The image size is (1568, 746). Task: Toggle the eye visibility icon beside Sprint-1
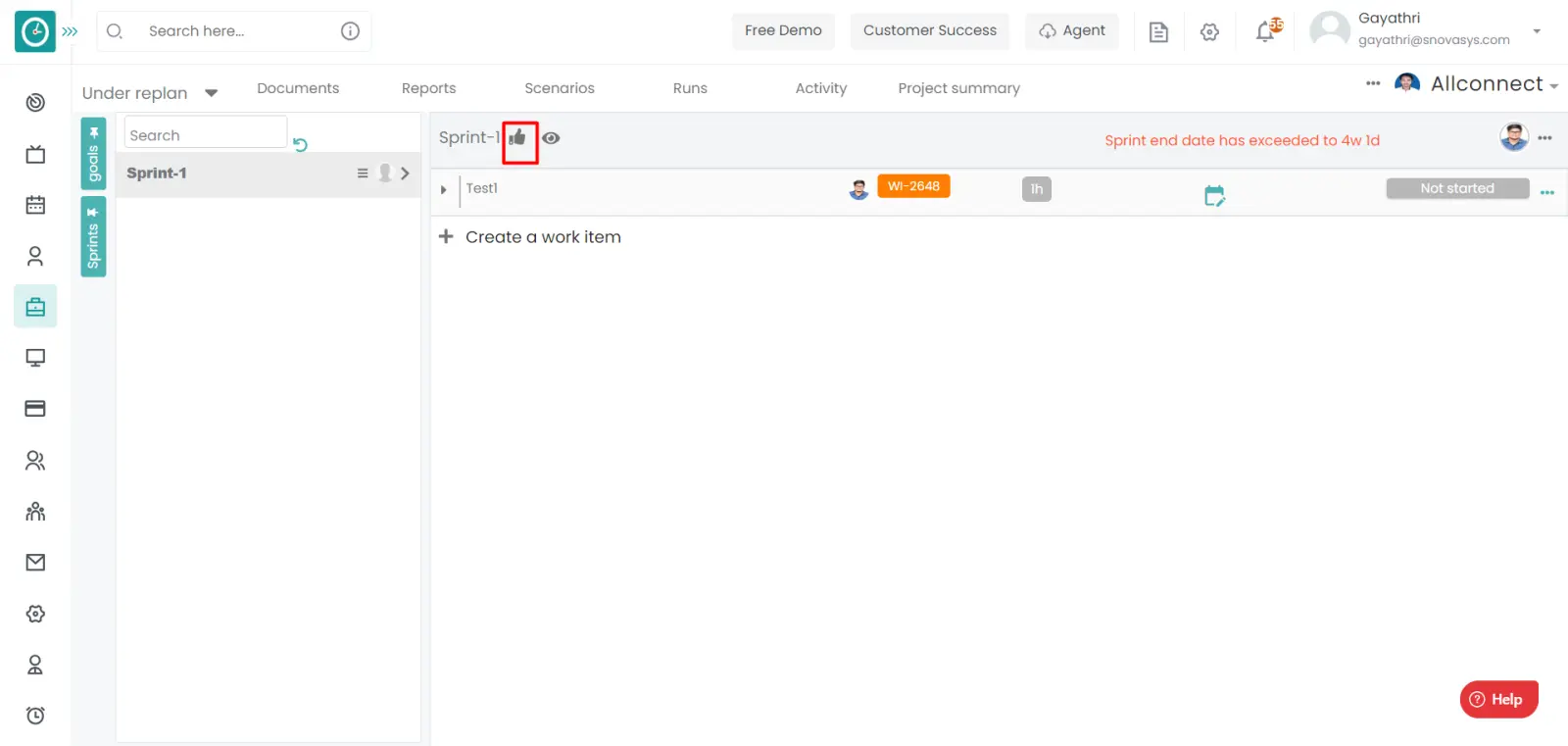tap(552, 138)
